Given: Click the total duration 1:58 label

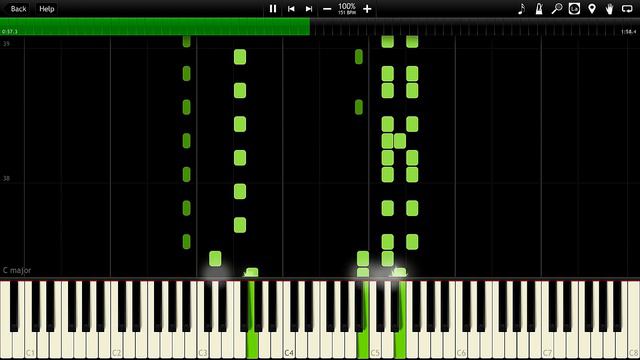Looking at the screenshot, I should tap(629, 31).
